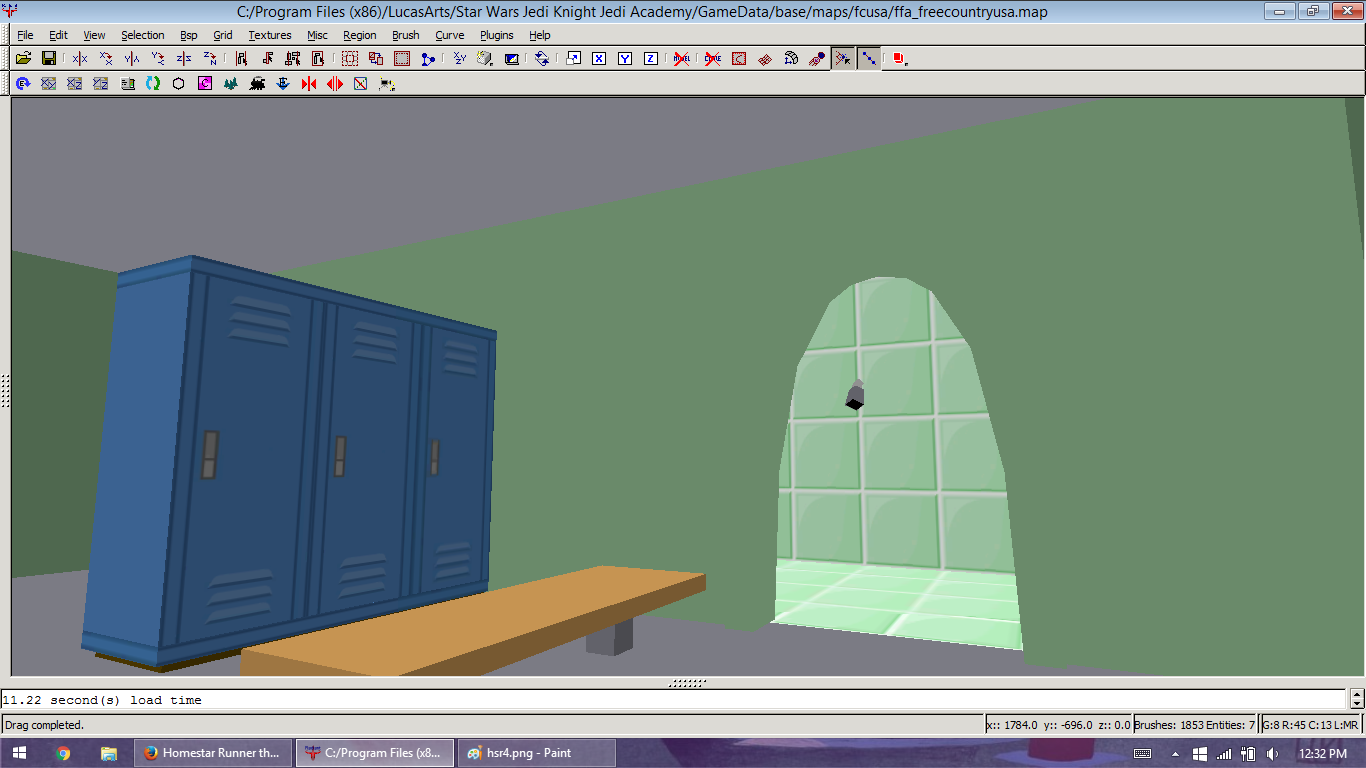
Task: Toggle the X axis scale lock
Action: [599, 59]
